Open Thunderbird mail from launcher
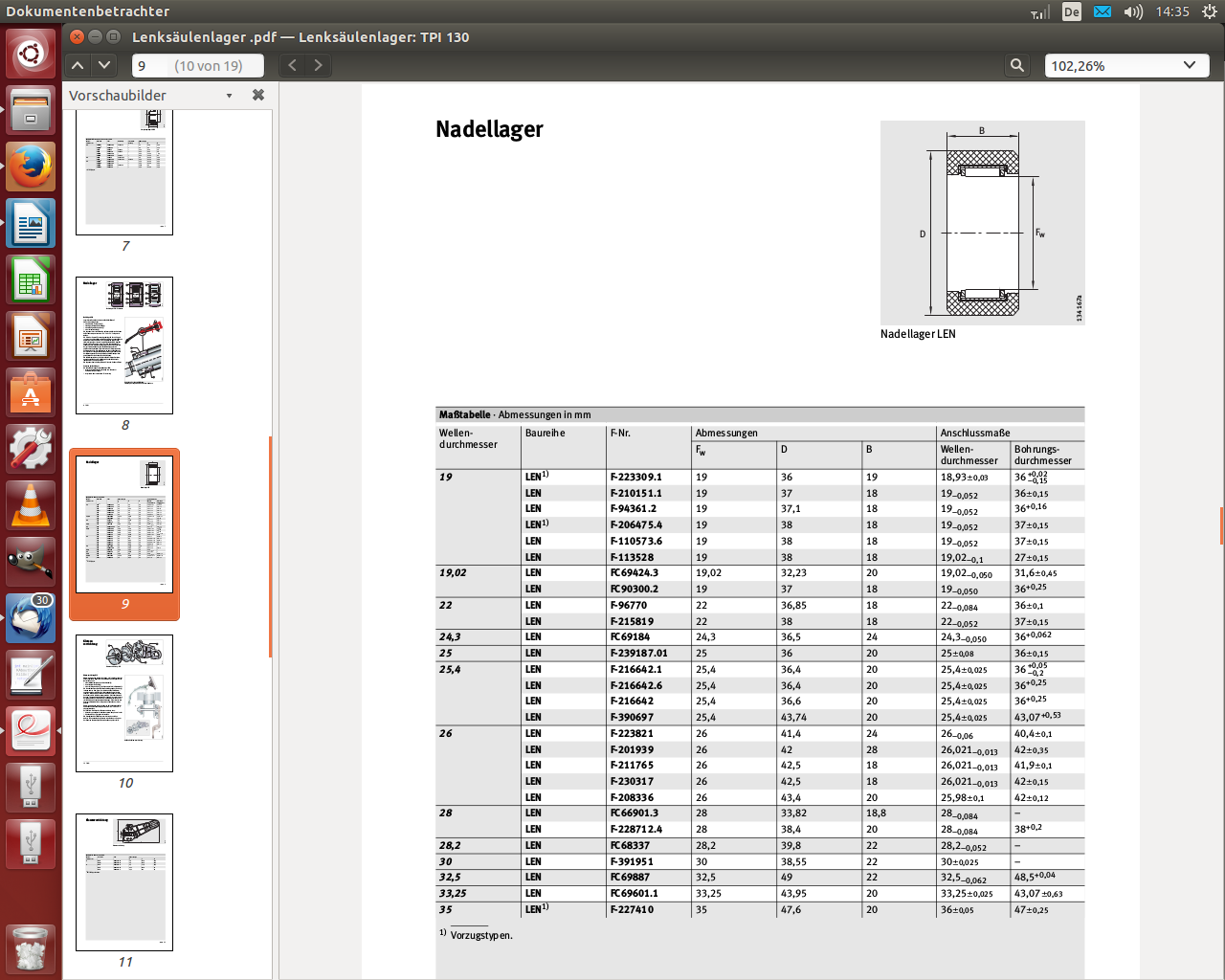This screenshot has width=1225, height=980. 31,618
